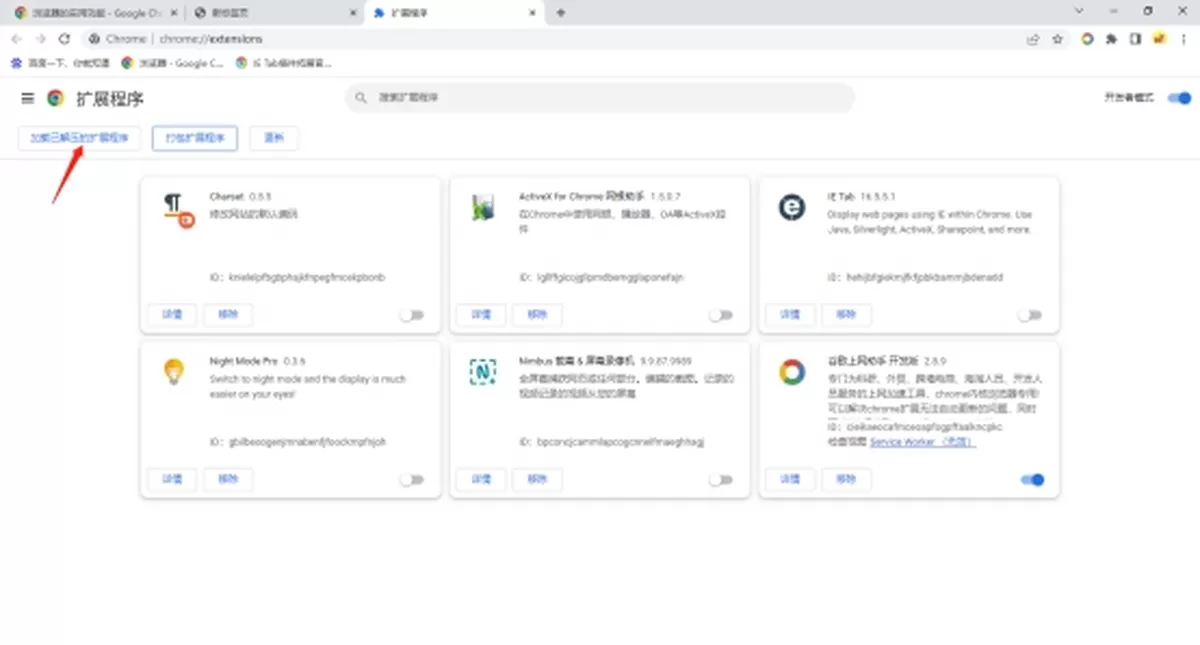Click the chrome://extensions address bar

(x=550, y=39)
